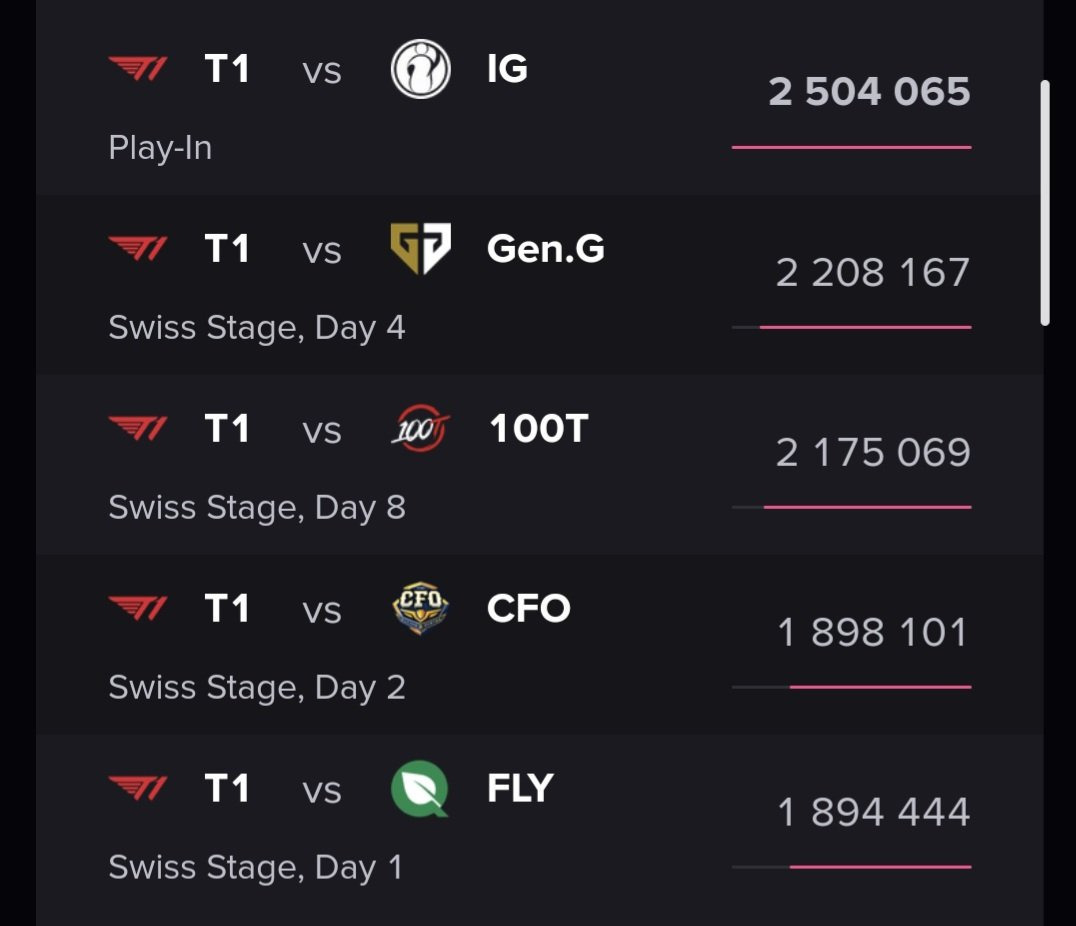Click the Play-In stage label
The height and width of the screenshot is (926, 1076).
click(x=160, y=148)
